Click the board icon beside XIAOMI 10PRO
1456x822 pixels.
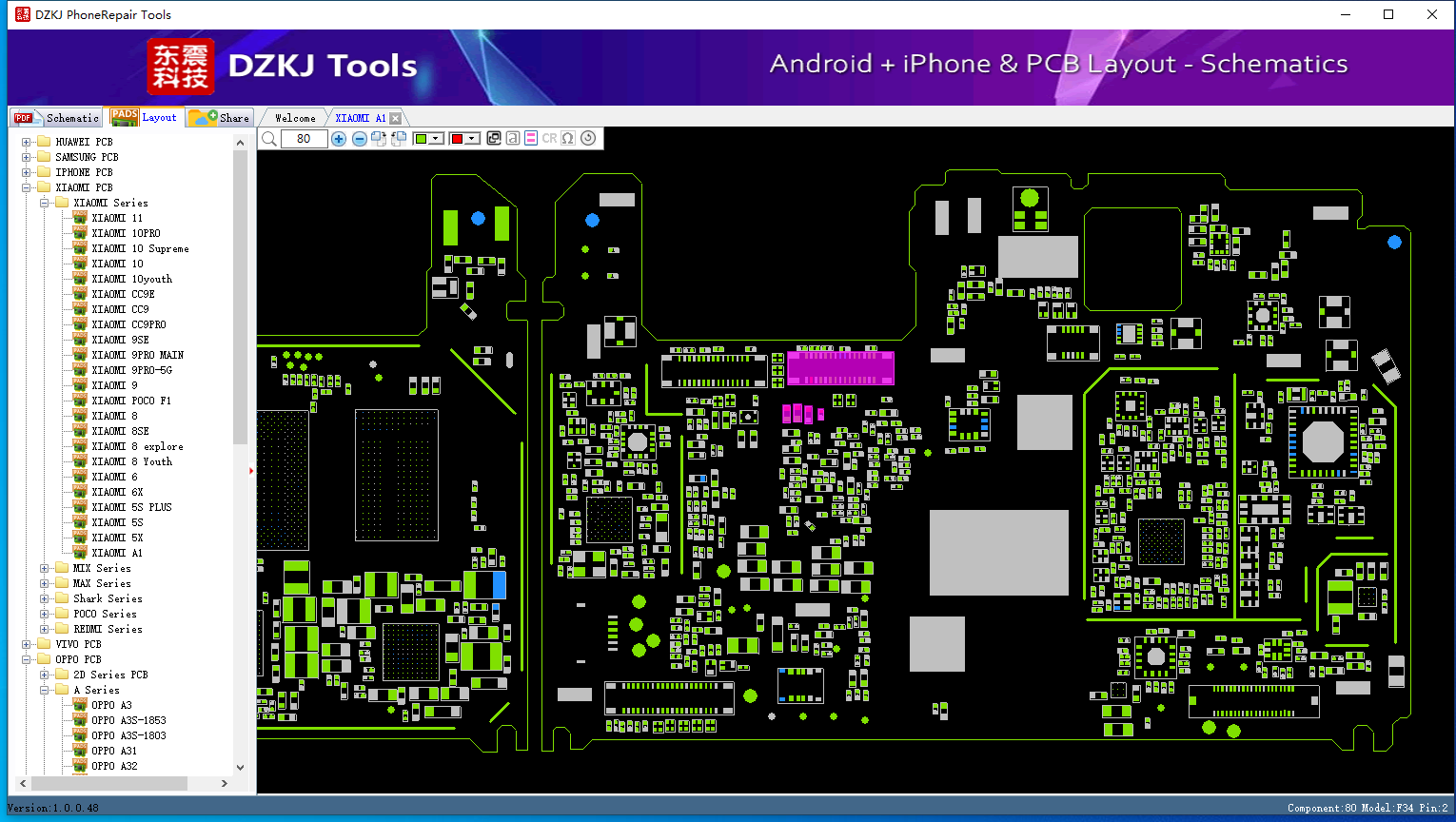tap(80, 233)
